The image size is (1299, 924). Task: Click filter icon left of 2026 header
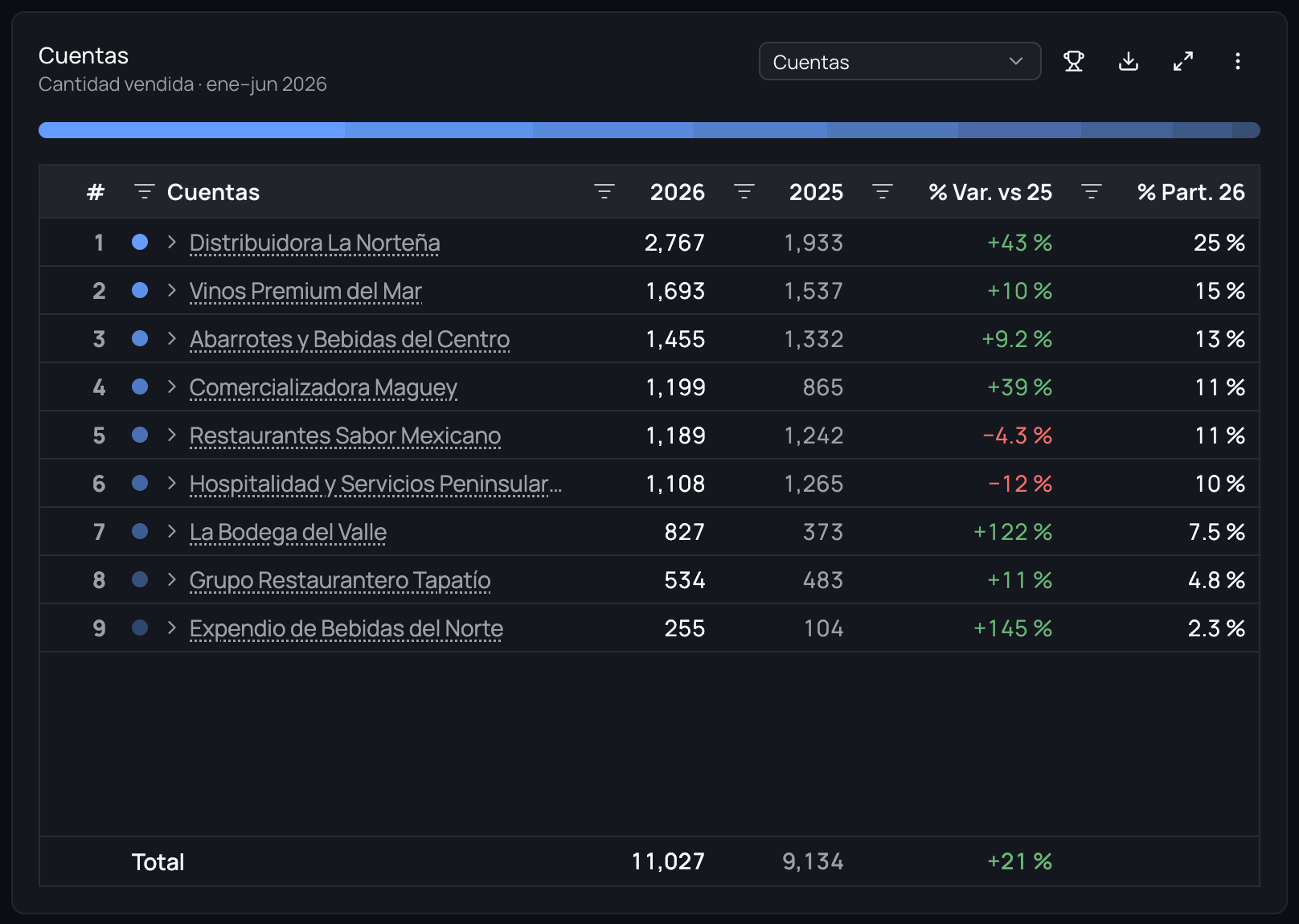point(604,192)
